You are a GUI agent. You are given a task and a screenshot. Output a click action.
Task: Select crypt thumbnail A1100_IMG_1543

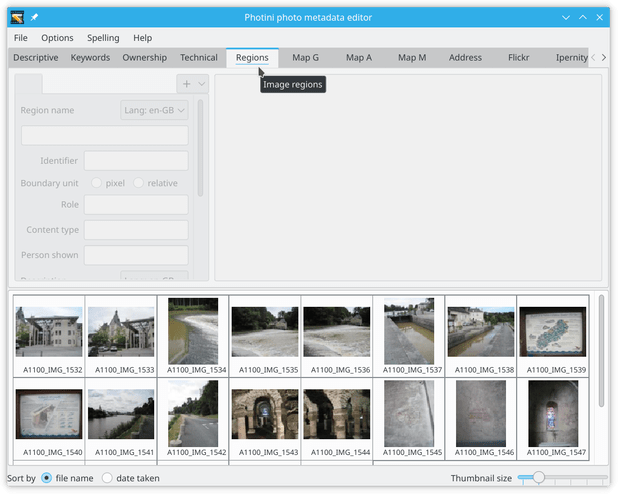tap(265, 418)
